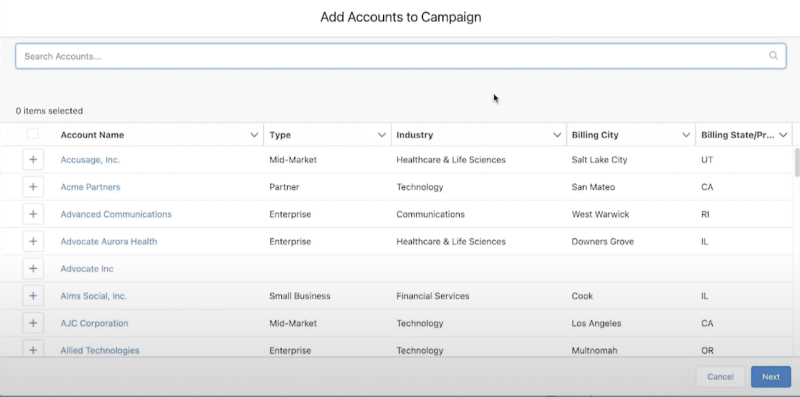
Task: Open the Advocate Aurora Health link
Action: (109, 241)
